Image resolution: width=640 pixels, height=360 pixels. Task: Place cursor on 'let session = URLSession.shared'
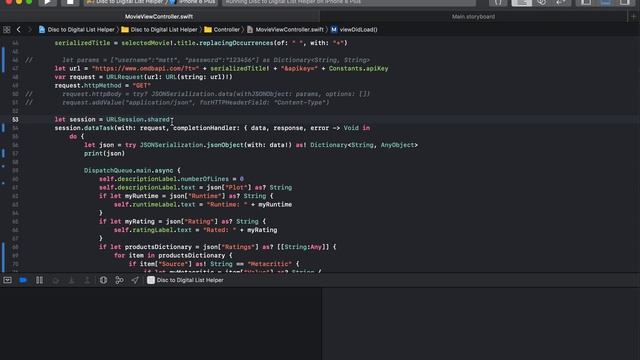(x=112, y=120)
